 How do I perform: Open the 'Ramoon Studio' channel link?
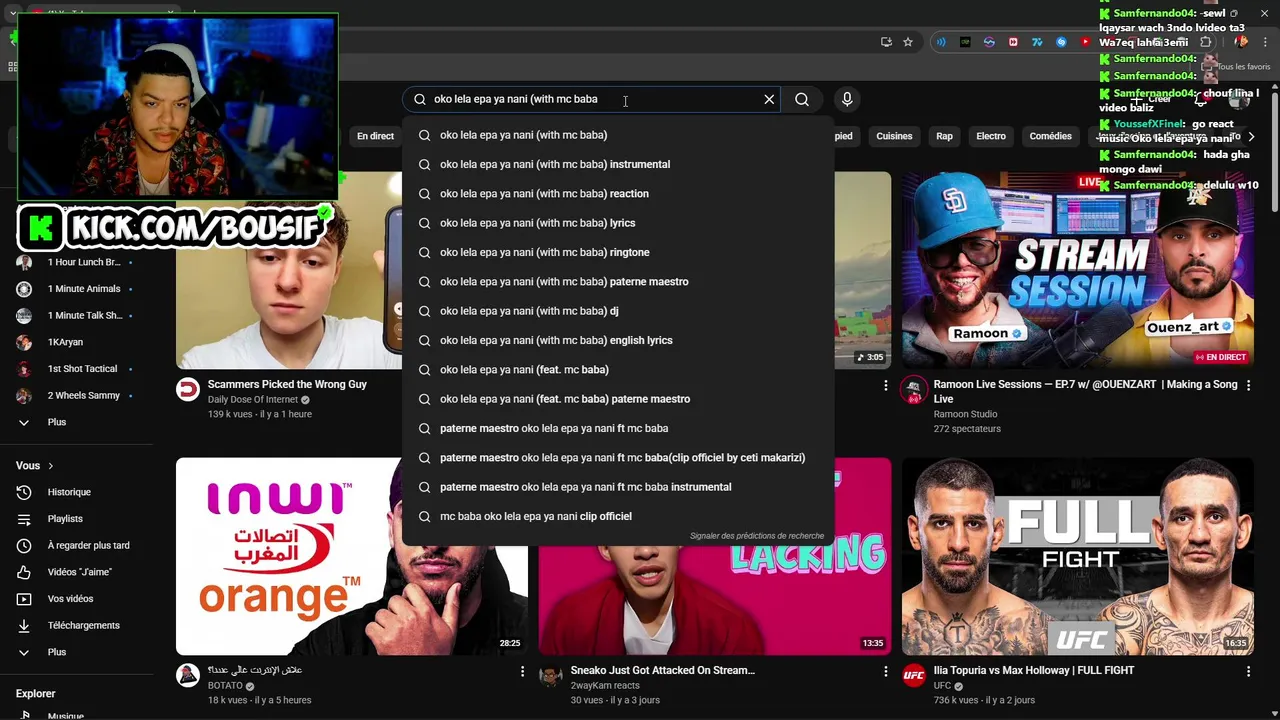[x=966, y=414]
